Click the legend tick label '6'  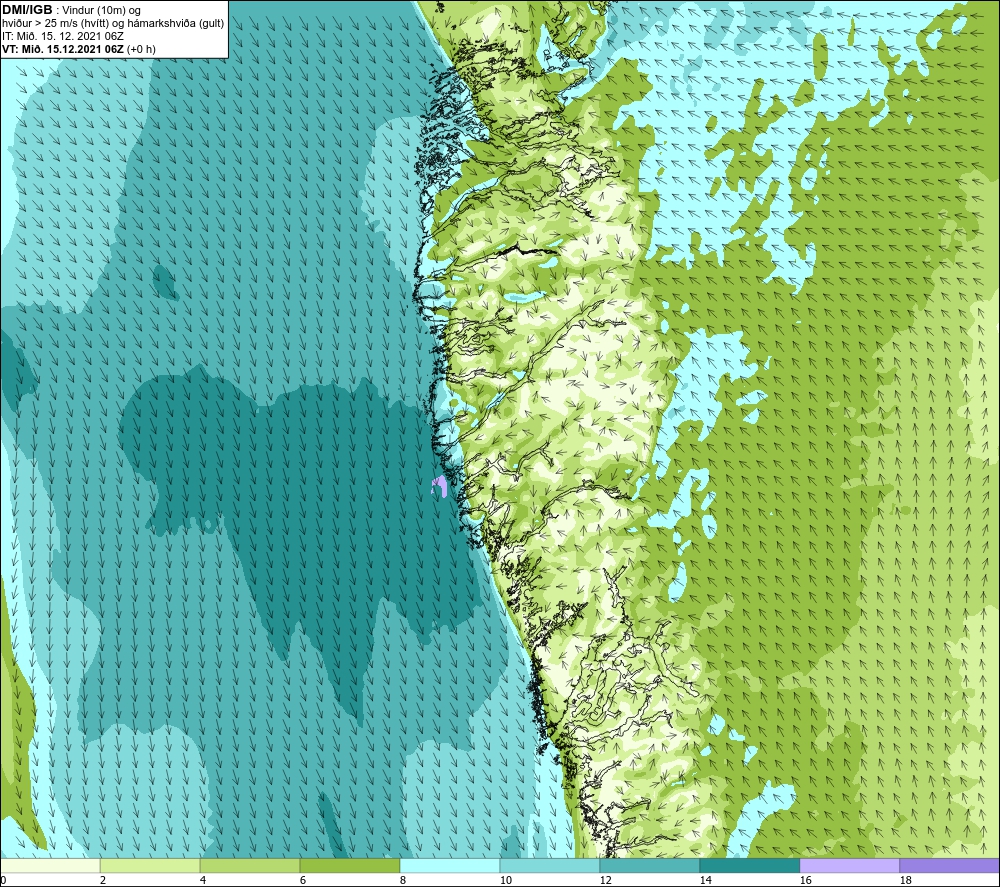coord(303,880)
